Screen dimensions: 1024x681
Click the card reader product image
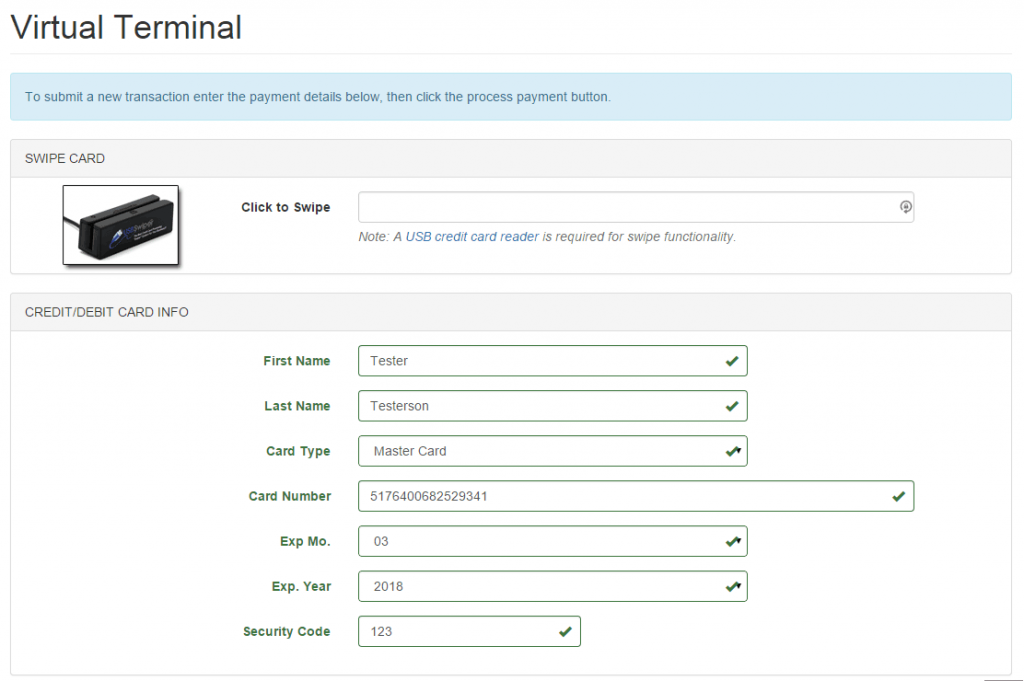120,225
